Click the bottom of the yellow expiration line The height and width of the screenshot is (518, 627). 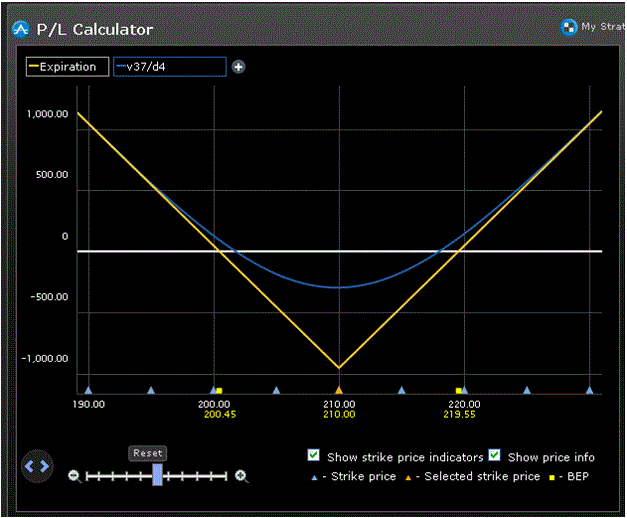tap(339, 367)
